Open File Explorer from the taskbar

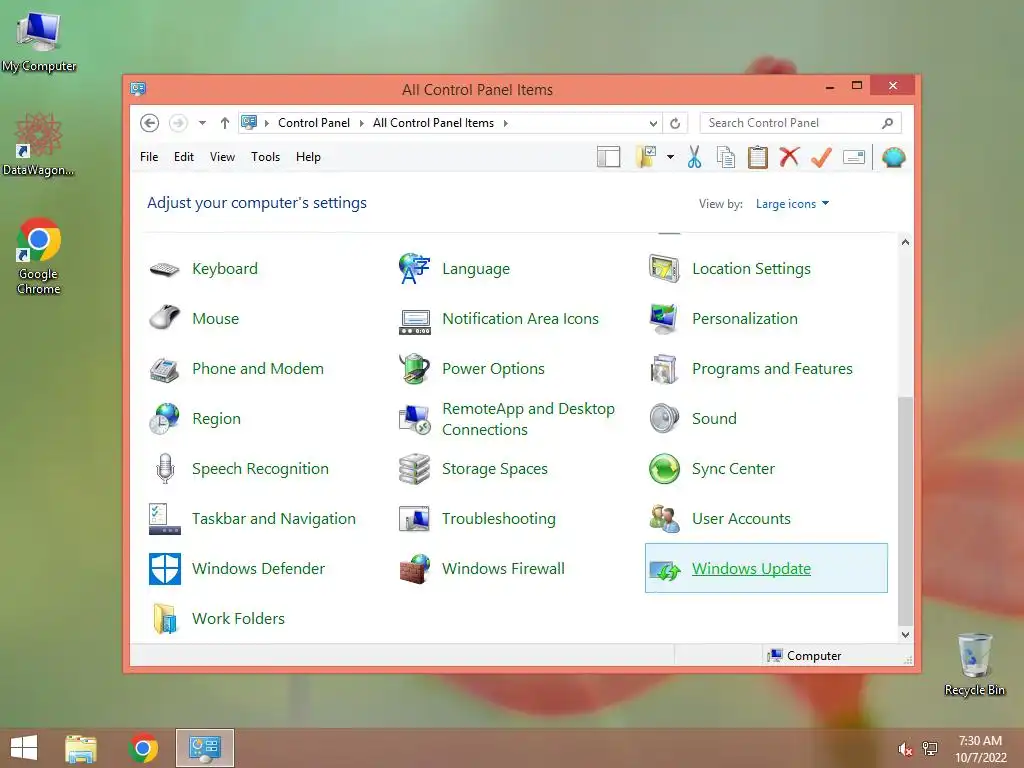81,748
